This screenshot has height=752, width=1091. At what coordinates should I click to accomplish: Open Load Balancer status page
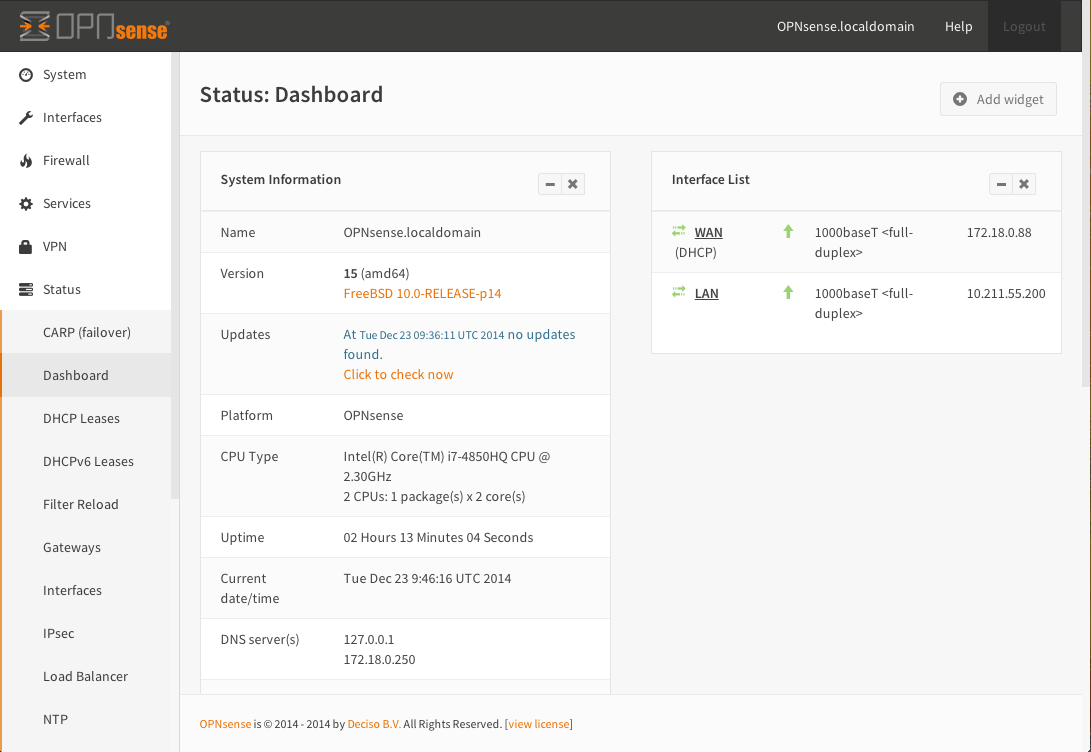[86, 677]
